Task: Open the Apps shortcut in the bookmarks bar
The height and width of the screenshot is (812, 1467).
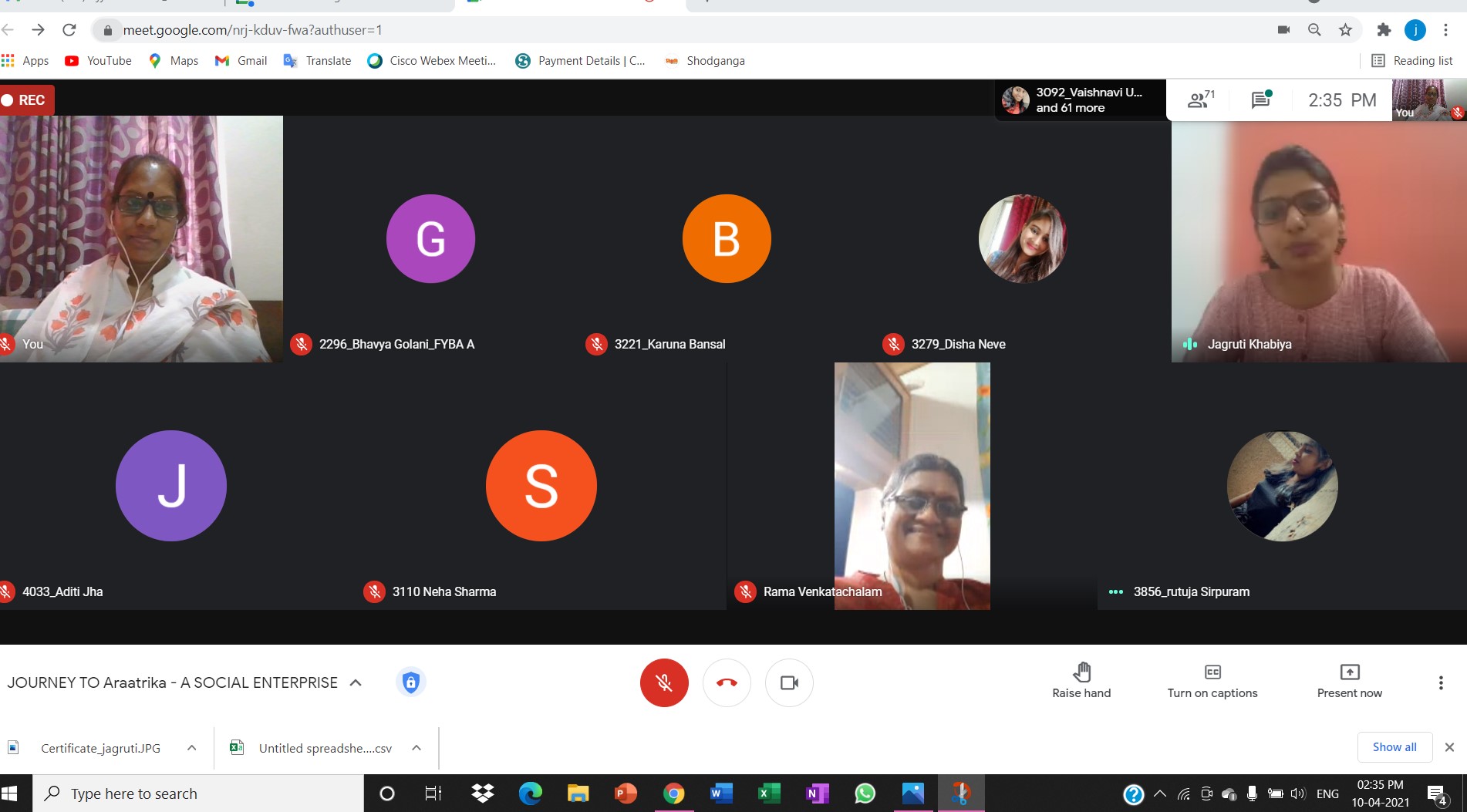Action: (25, 60)
